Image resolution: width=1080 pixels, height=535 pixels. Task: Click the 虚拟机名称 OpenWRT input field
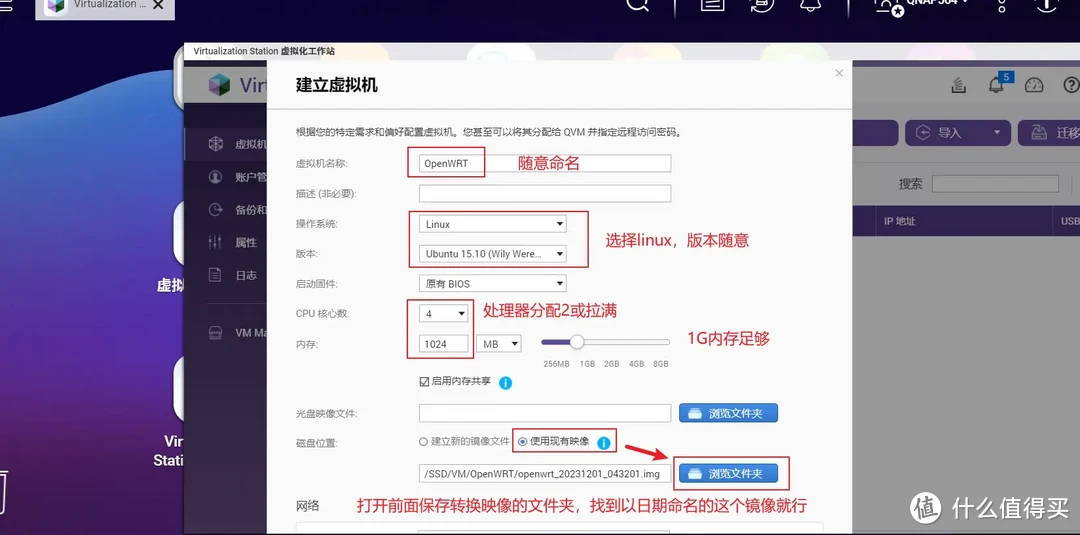pos(545,163)
